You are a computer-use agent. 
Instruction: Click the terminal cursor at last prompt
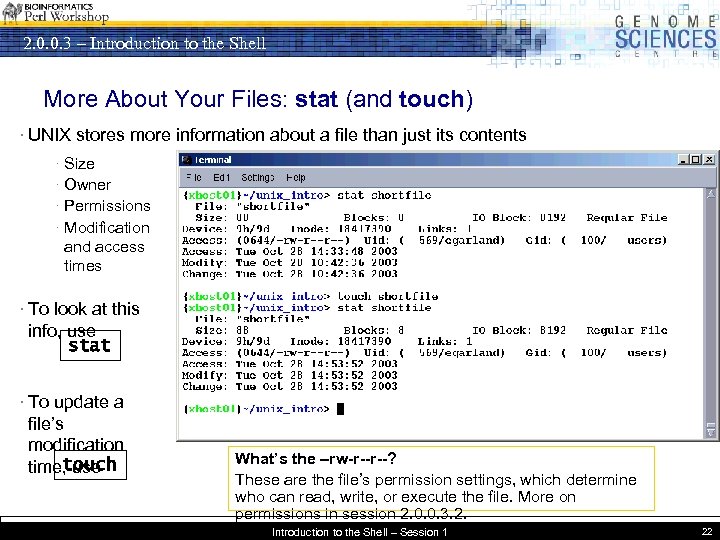coord(340,409)
